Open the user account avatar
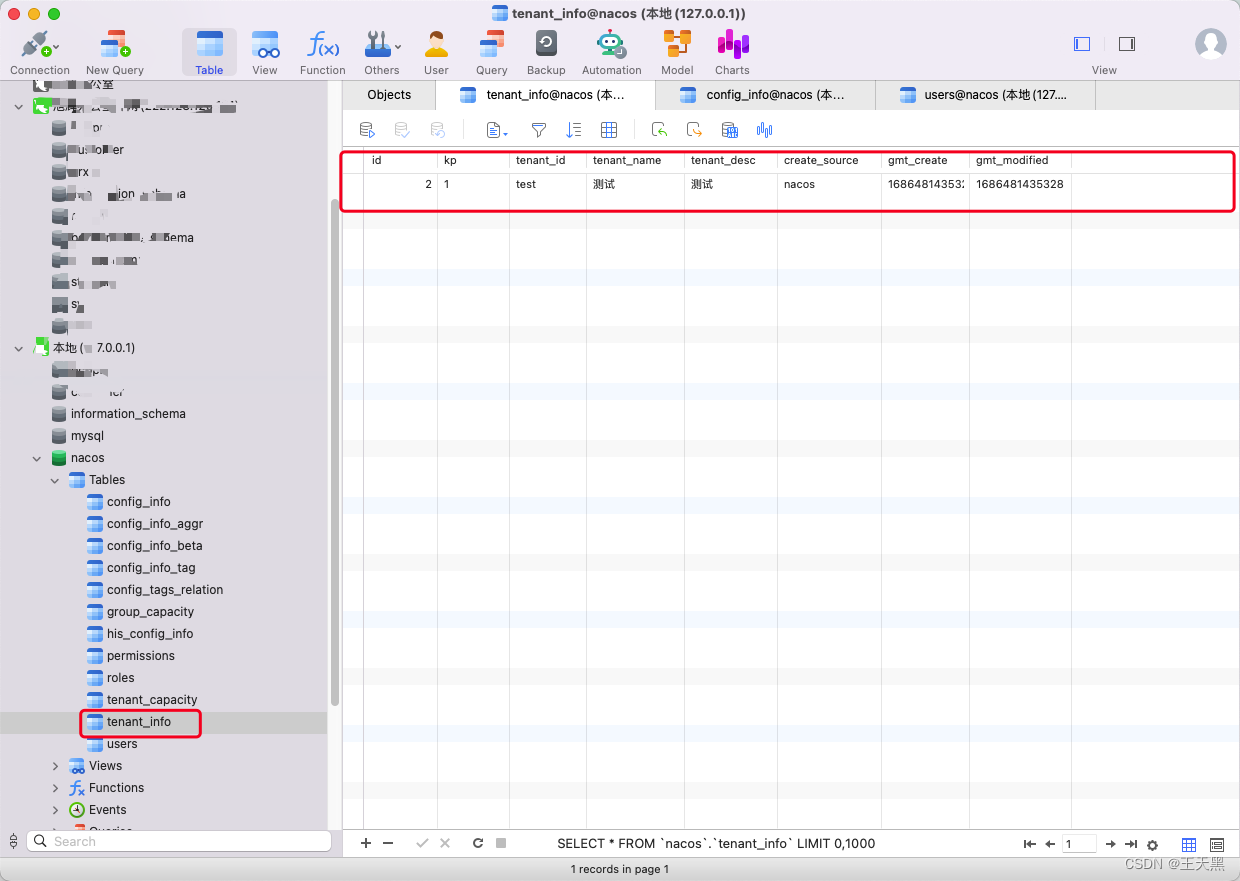 pos(1211,44)
